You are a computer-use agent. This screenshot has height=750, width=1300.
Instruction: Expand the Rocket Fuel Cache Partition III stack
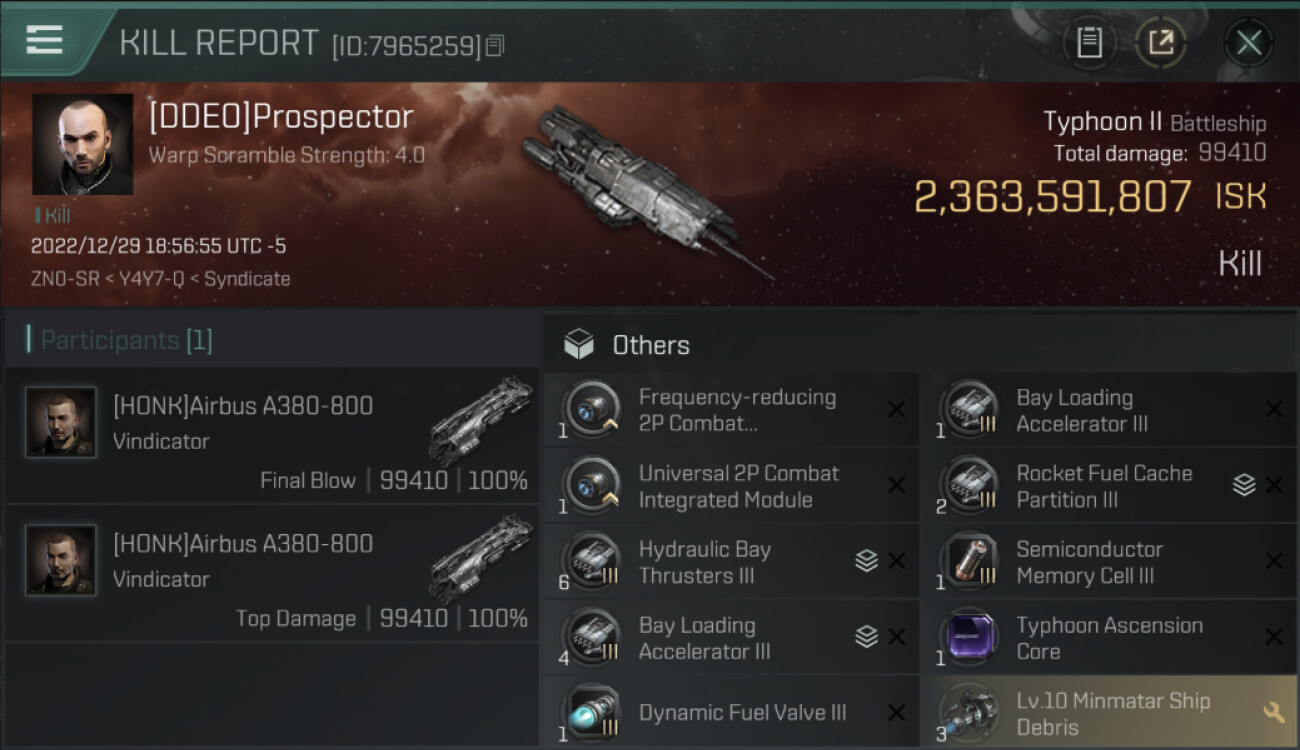click(1243, 486)
